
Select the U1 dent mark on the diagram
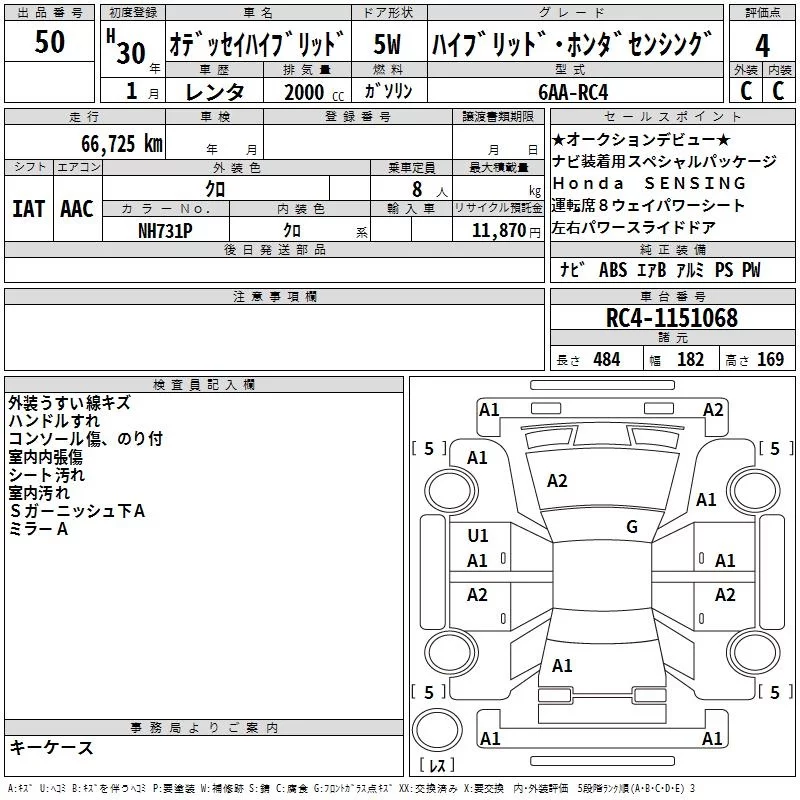tap(478, 536)
